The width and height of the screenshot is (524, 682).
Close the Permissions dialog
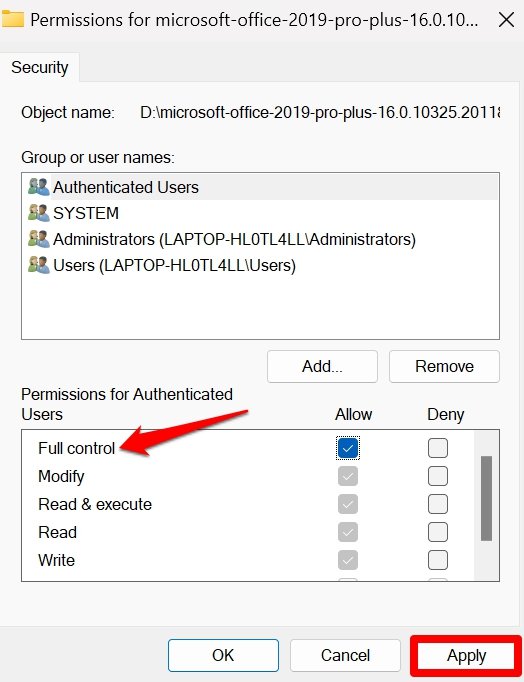point(506,20)
